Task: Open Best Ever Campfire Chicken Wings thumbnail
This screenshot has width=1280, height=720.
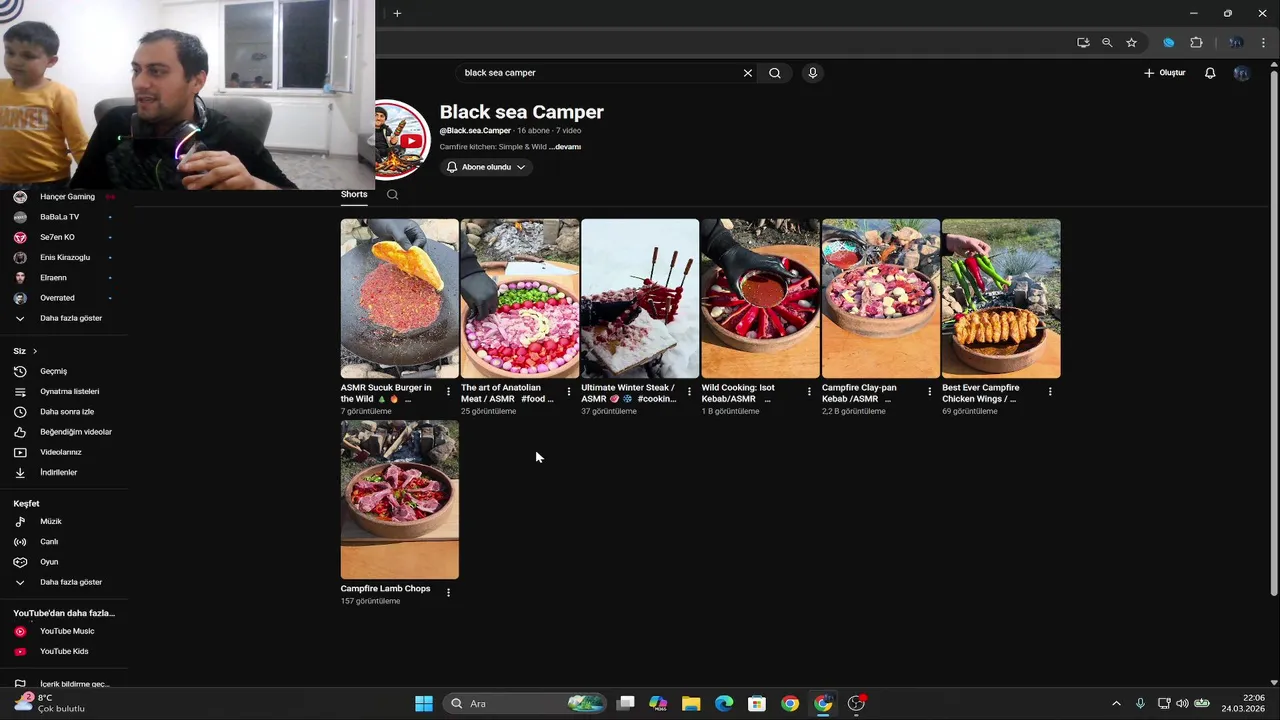Action: [x=1001, y=298]
